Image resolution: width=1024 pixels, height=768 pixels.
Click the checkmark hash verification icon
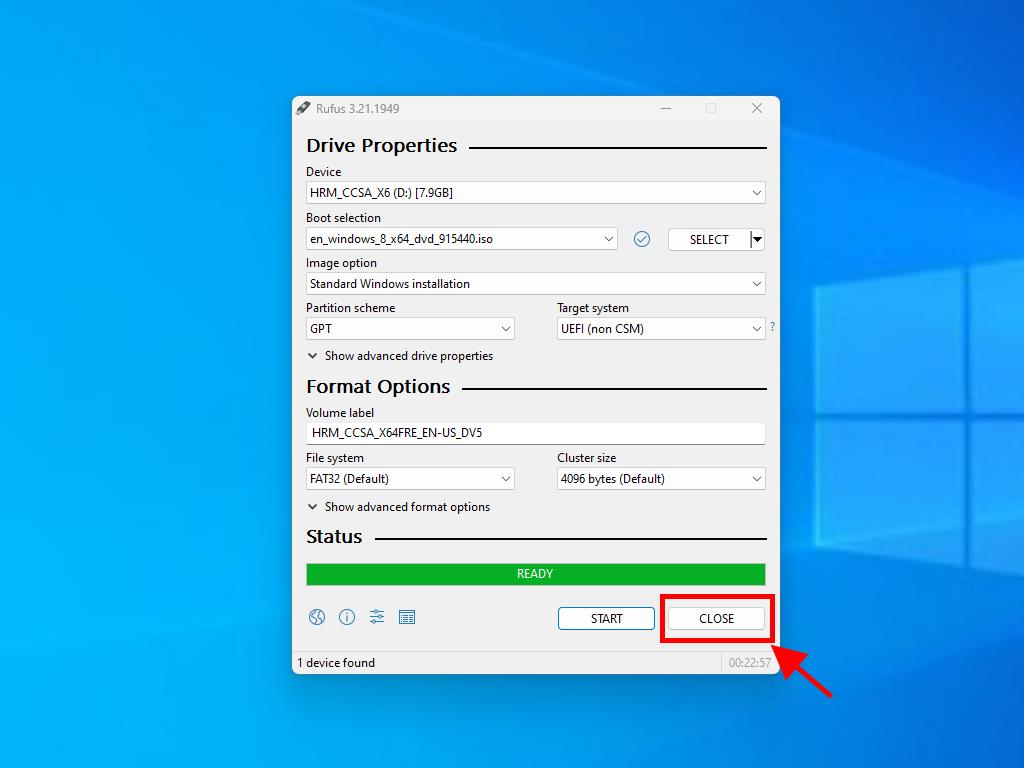[642, 239]
